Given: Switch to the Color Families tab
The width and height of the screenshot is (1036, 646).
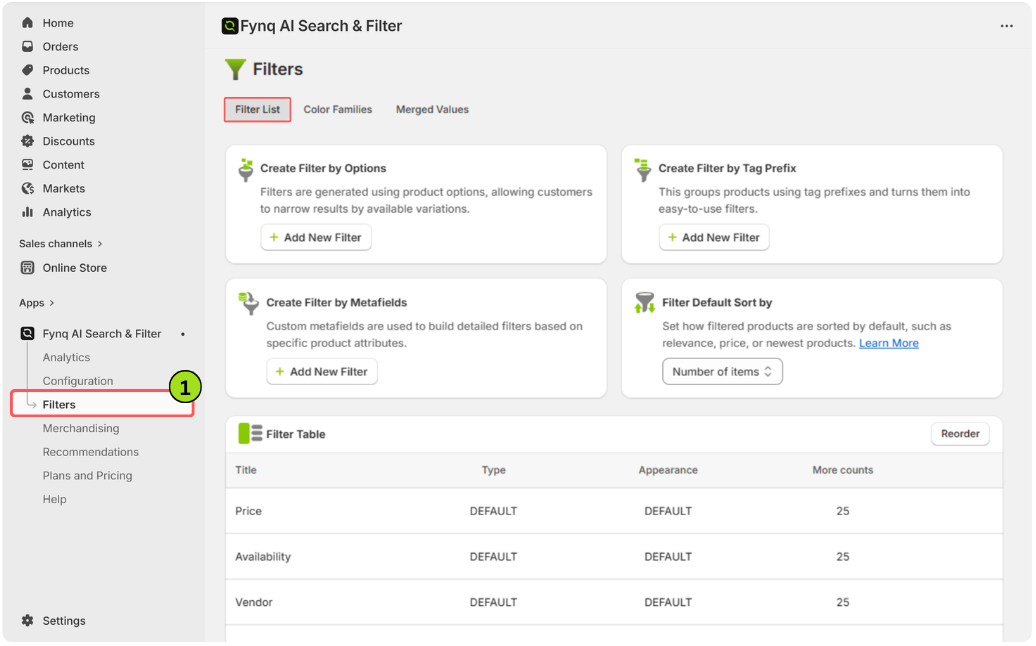Looking at the screenshot, I should 338,110.
